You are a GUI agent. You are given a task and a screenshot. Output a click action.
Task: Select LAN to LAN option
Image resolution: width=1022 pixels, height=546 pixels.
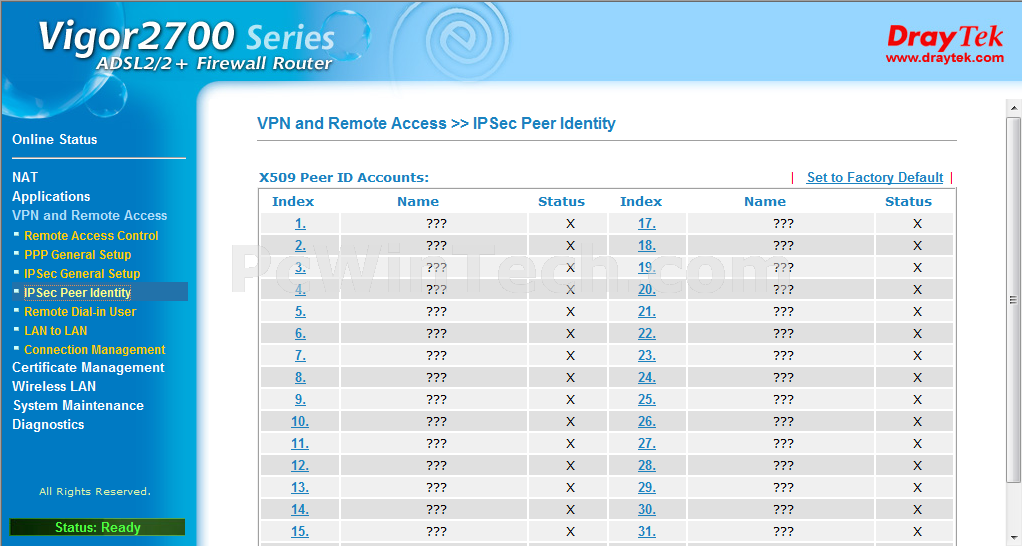click(x=55, y=330)
